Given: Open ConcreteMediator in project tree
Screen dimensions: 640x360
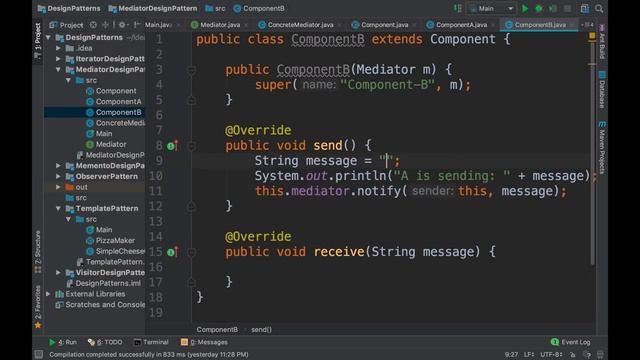Looking at the screenshot, I should click(115, 123).
